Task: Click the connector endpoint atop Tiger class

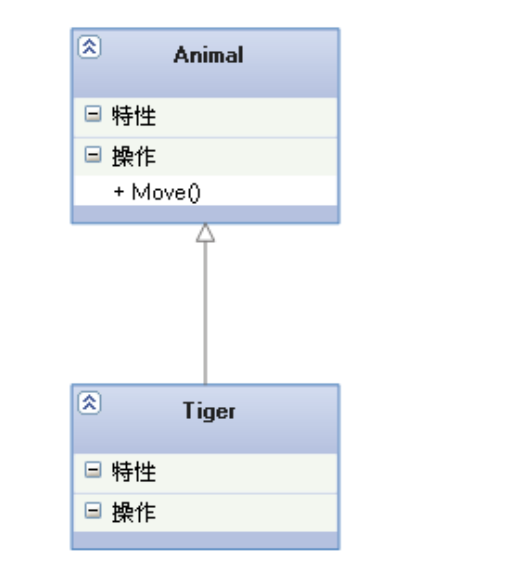Action: click(x=205, y=383)
